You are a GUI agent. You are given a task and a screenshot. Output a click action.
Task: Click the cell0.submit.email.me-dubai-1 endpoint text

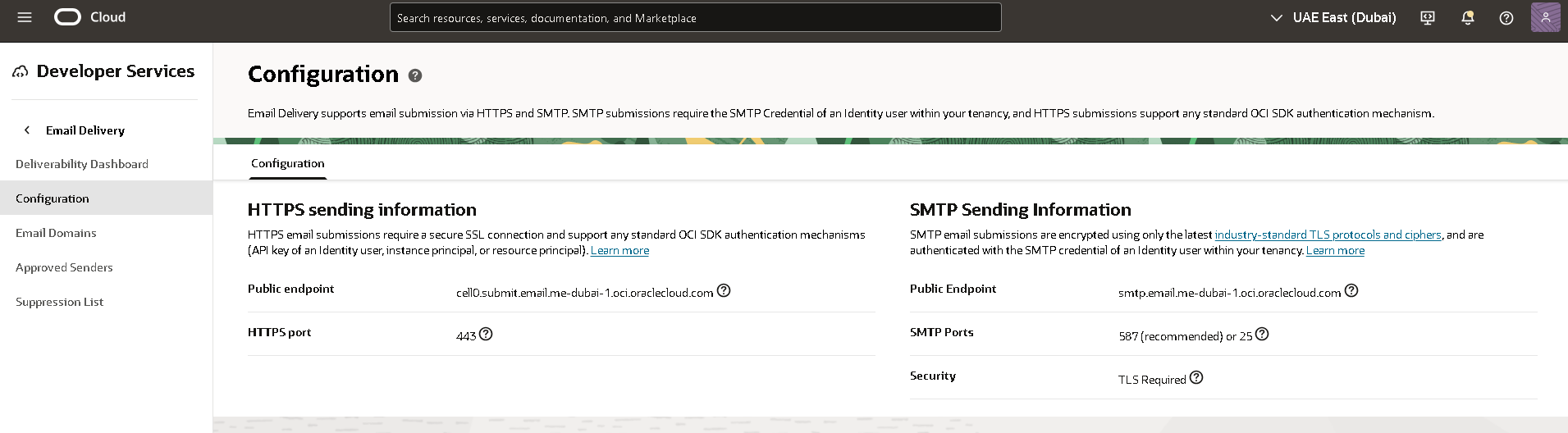pos(584,293)
